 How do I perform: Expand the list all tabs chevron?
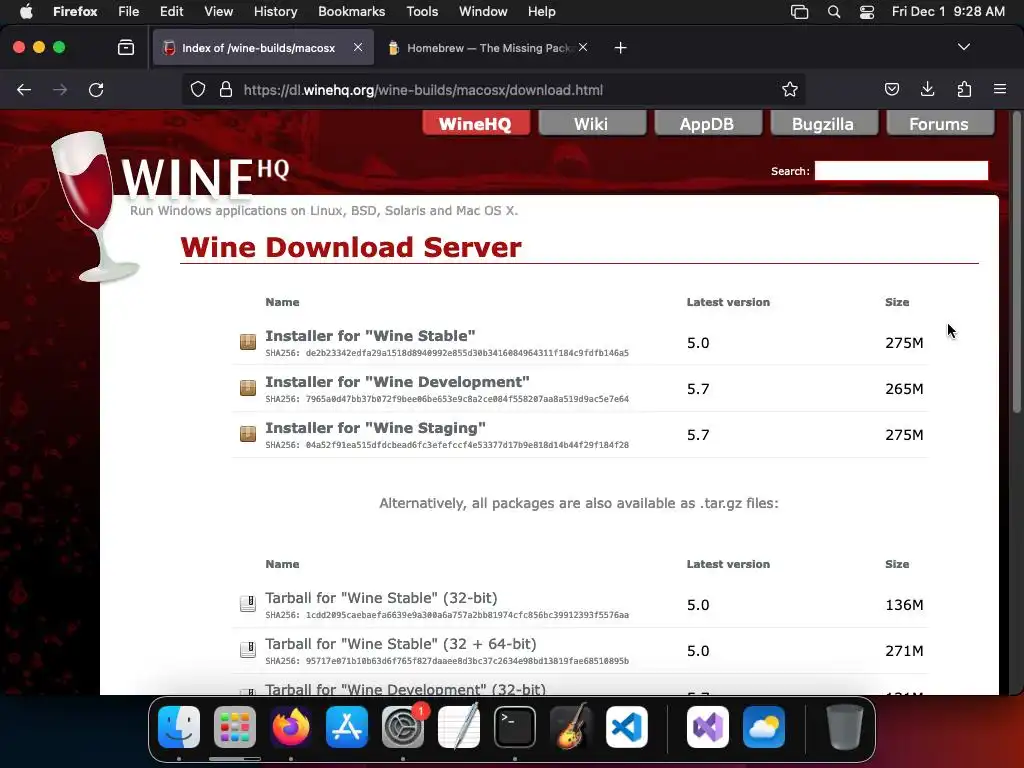coord(963,47)
